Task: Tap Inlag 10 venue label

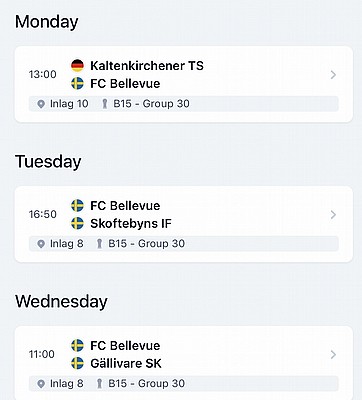Action: click(69, 104)
